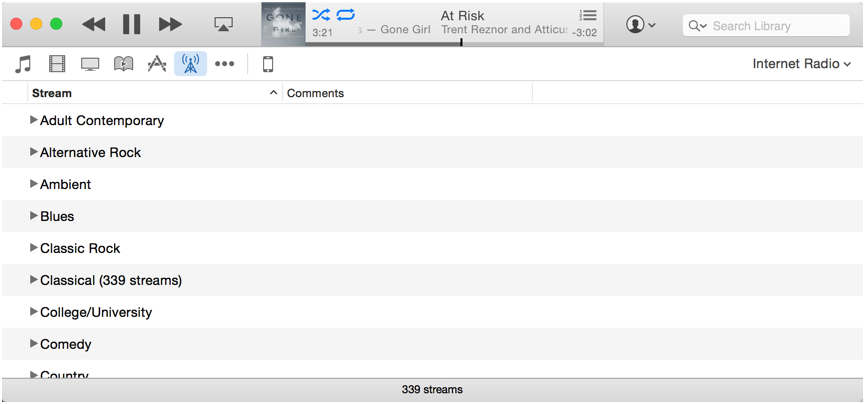
Task: Open the TV Shows library icon
Action: [90, 64]
